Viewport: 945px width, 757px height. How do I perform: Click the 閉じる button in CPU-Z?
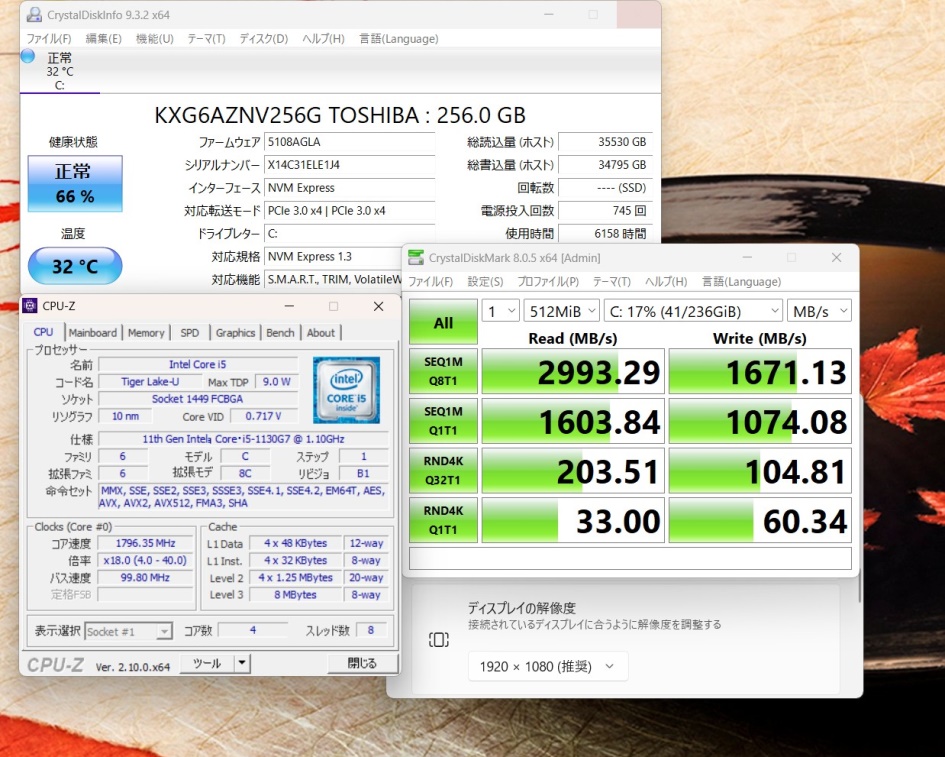point(362,663)
